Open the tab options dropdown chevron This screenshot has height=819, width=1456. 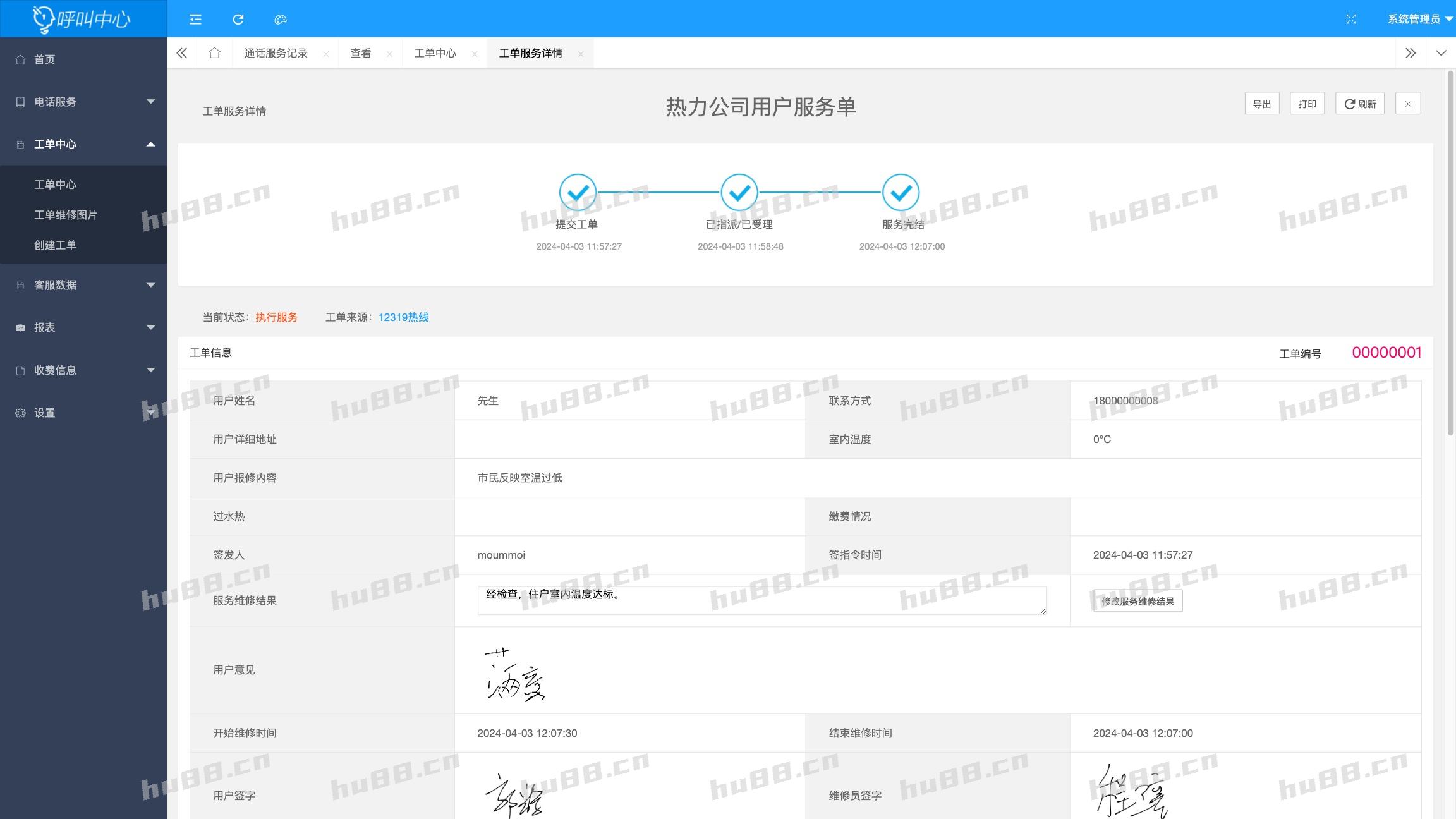click(x=1441, y=53)
